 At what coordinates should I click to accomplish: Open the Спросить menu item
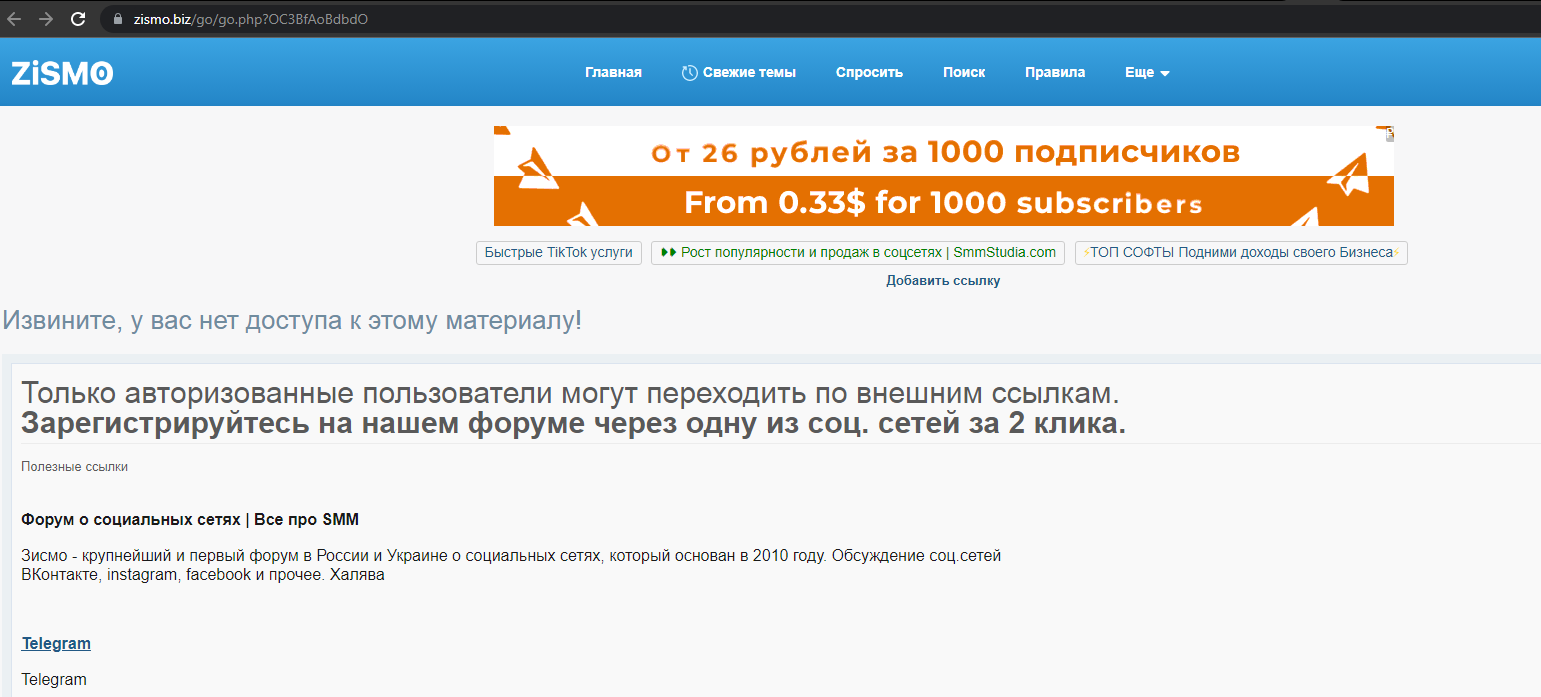pyautogui.click(x=869, y=72)
